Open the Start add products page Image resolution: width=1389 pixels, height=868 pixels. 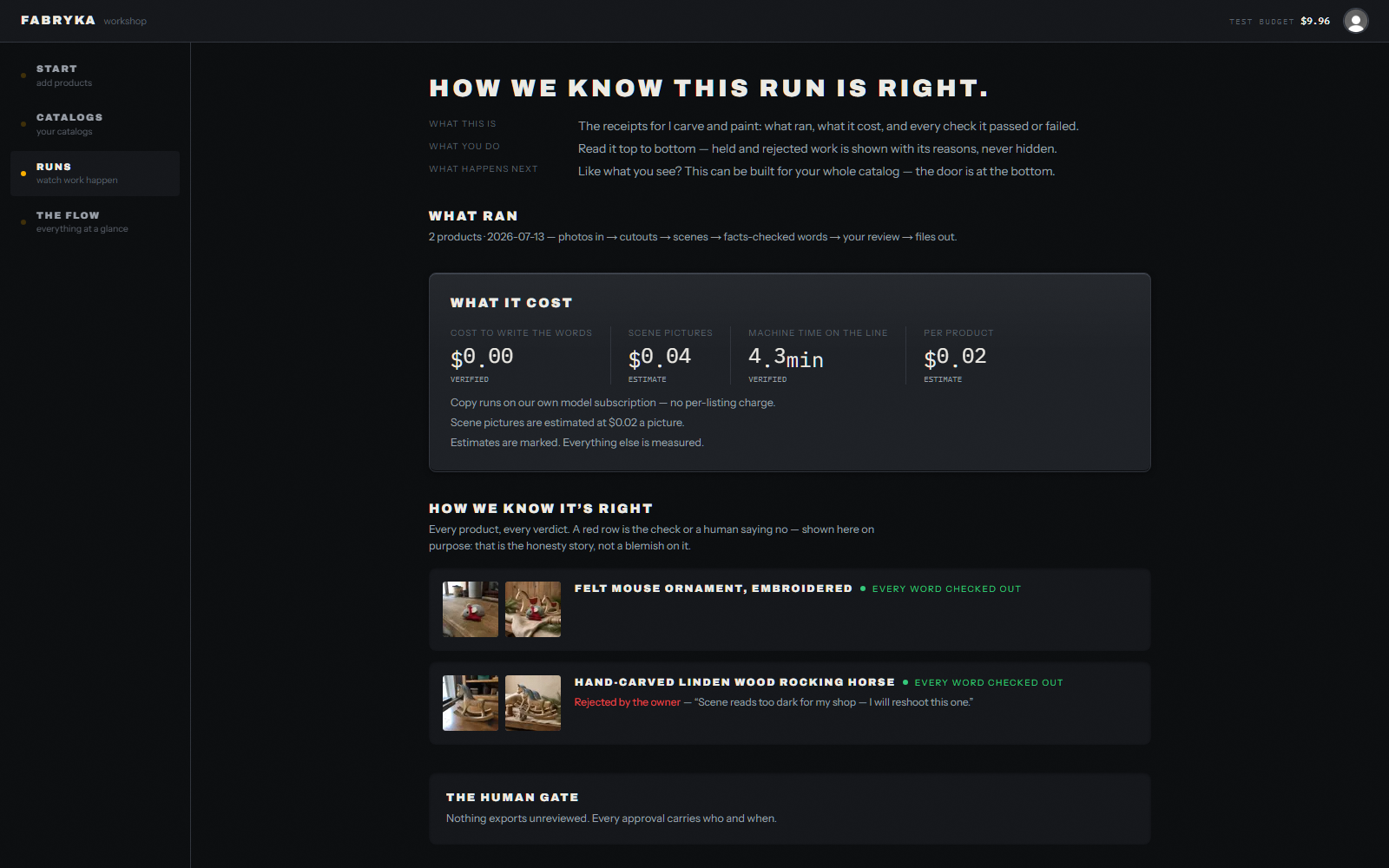point(95,76)
